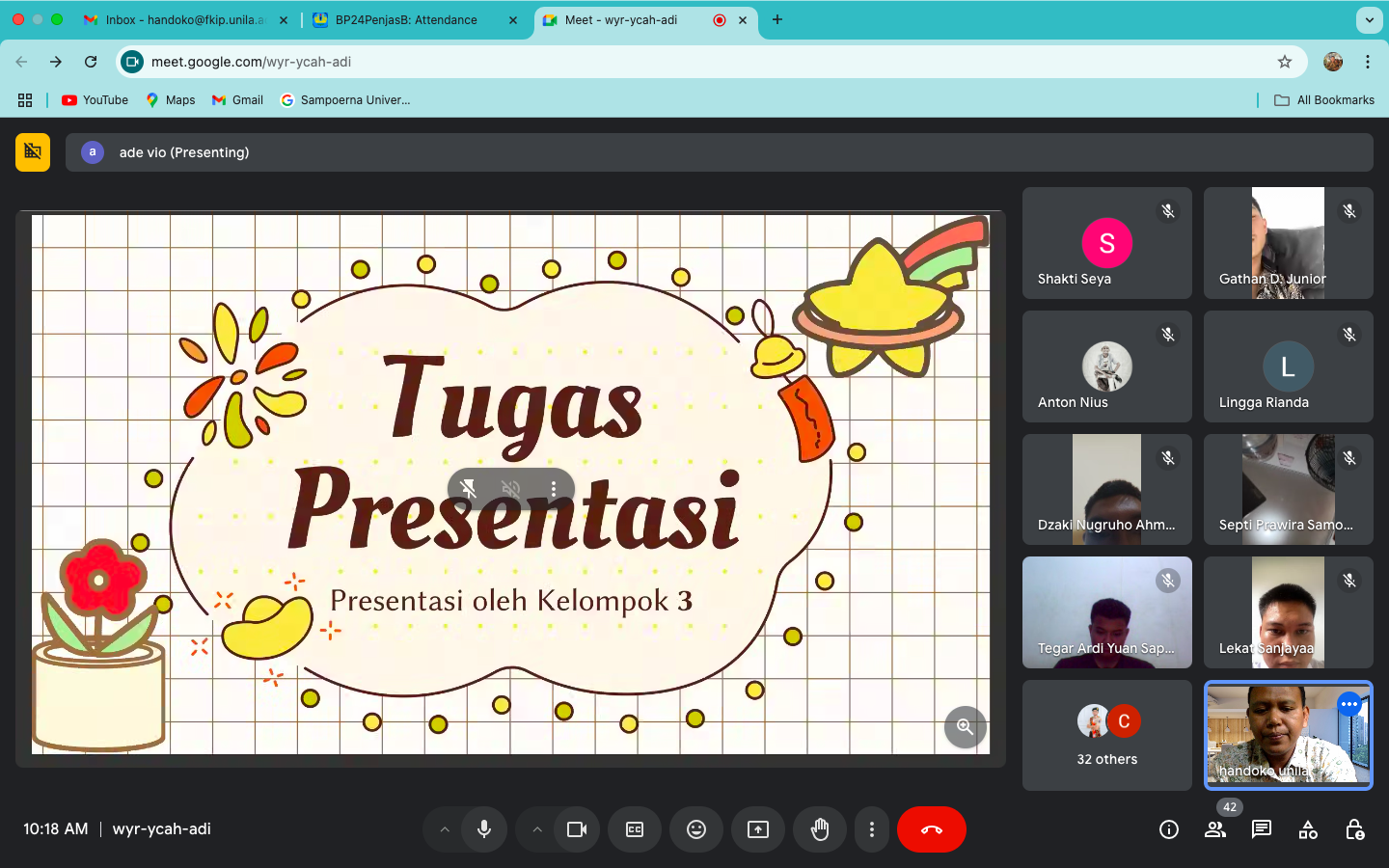Click the zoom magnifier on presentation
1389x868 pixels.
coord(965,727)
